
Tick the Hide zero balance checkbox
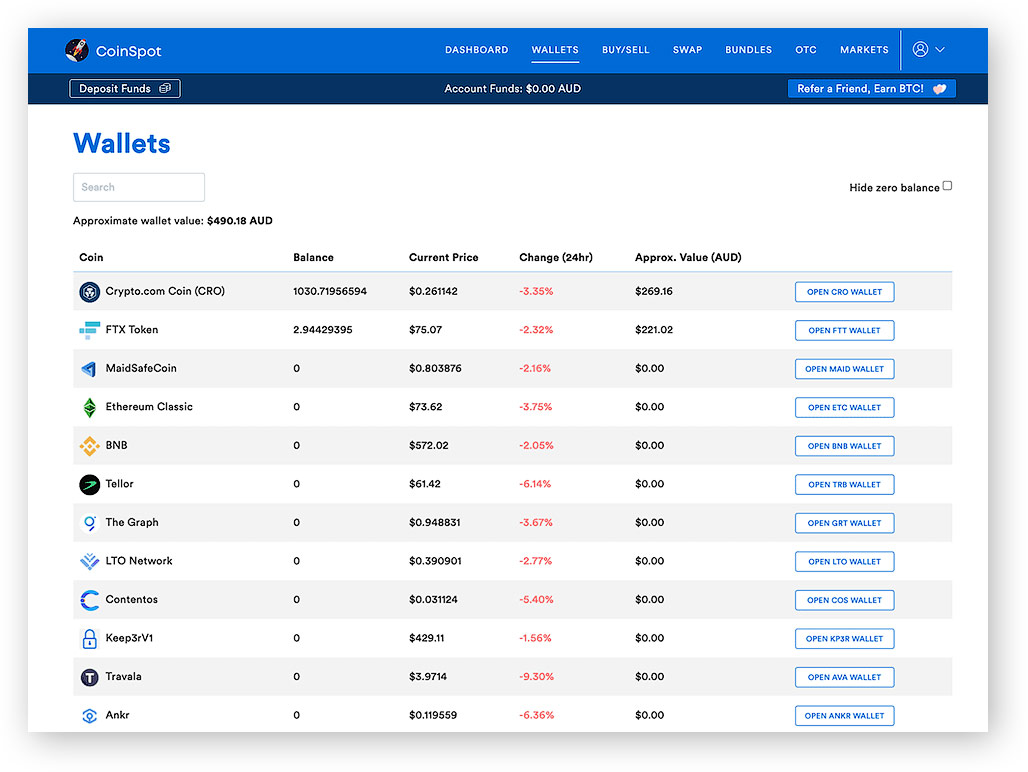tap(947, 186)
